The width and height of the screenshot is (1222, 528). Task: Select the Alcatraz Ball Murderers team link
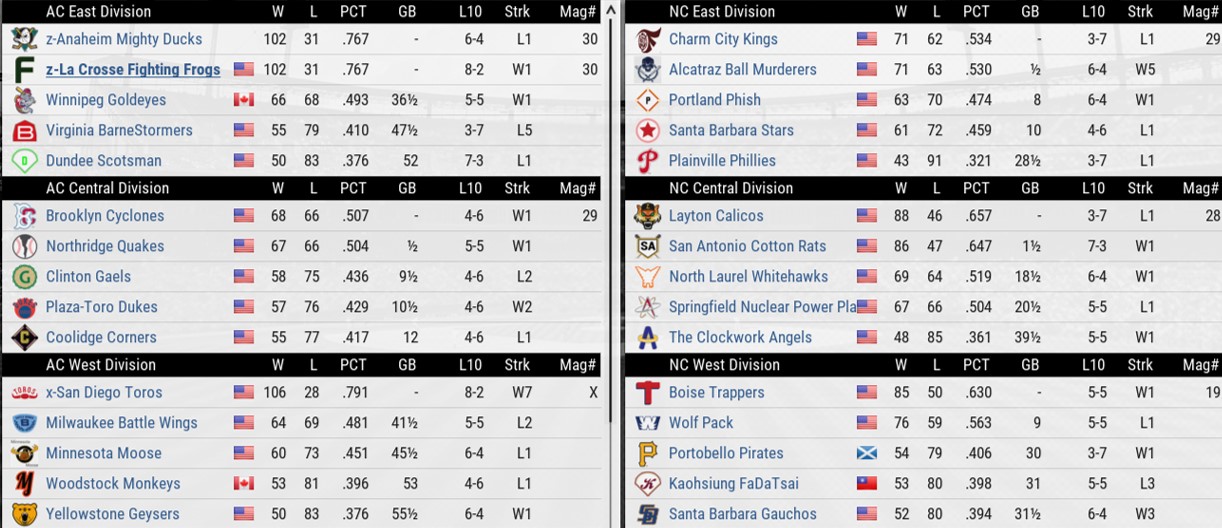point(742,70)
